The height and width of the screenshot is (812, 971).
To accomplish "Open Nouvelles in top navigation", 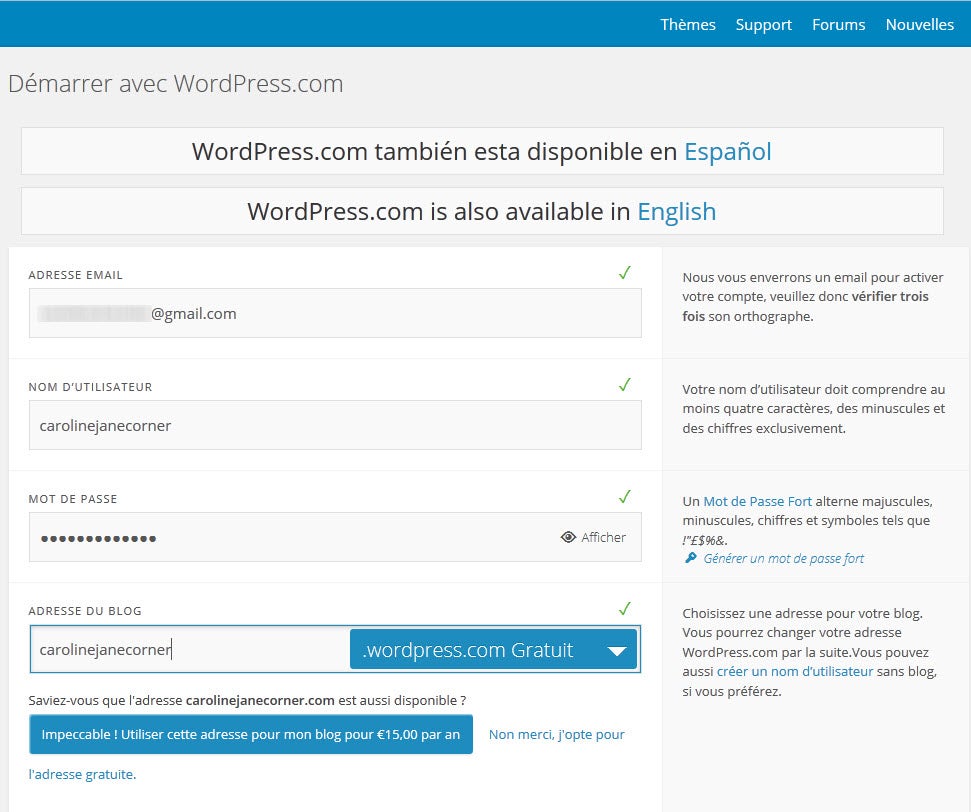I will coord(919,25).
